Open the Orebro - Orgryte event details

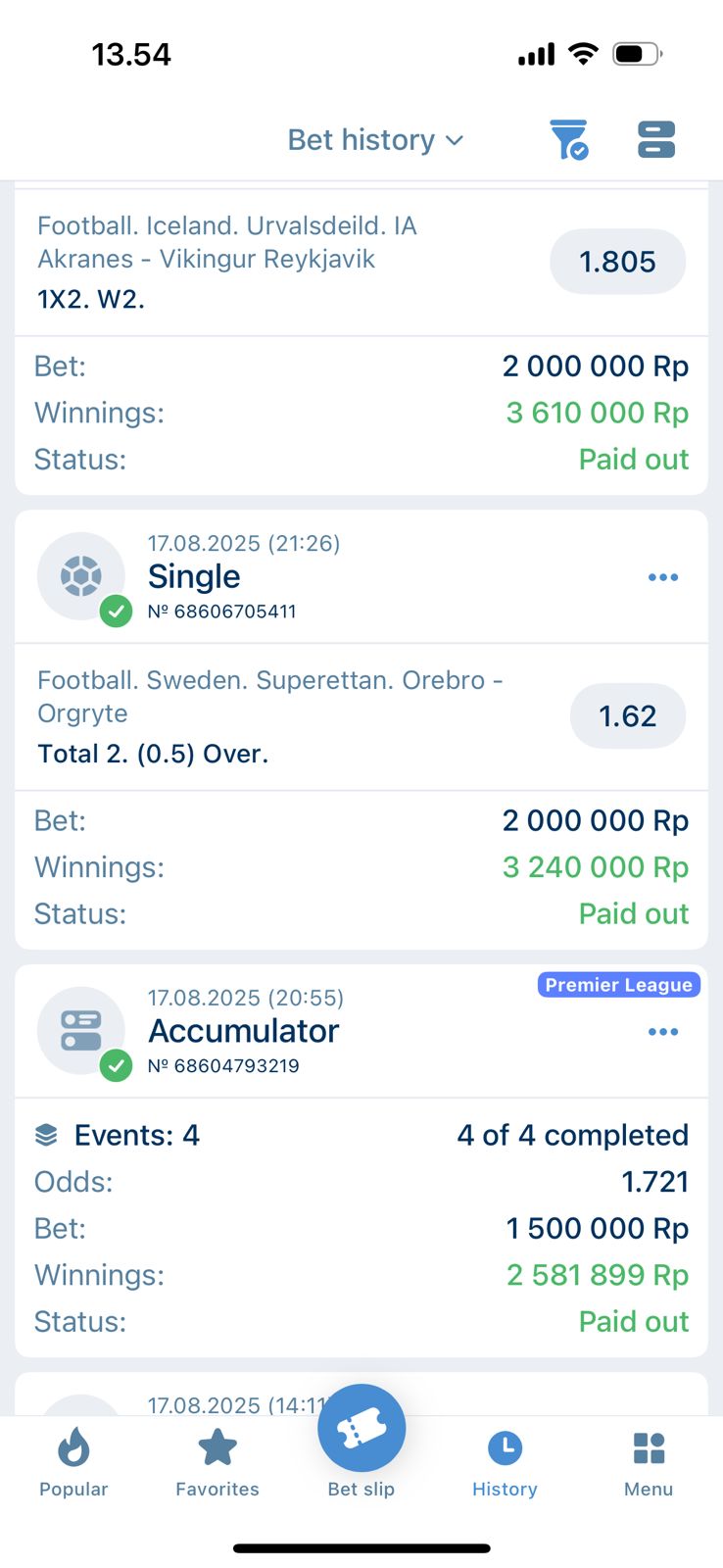pyautogui.click(x=269, y=697)
